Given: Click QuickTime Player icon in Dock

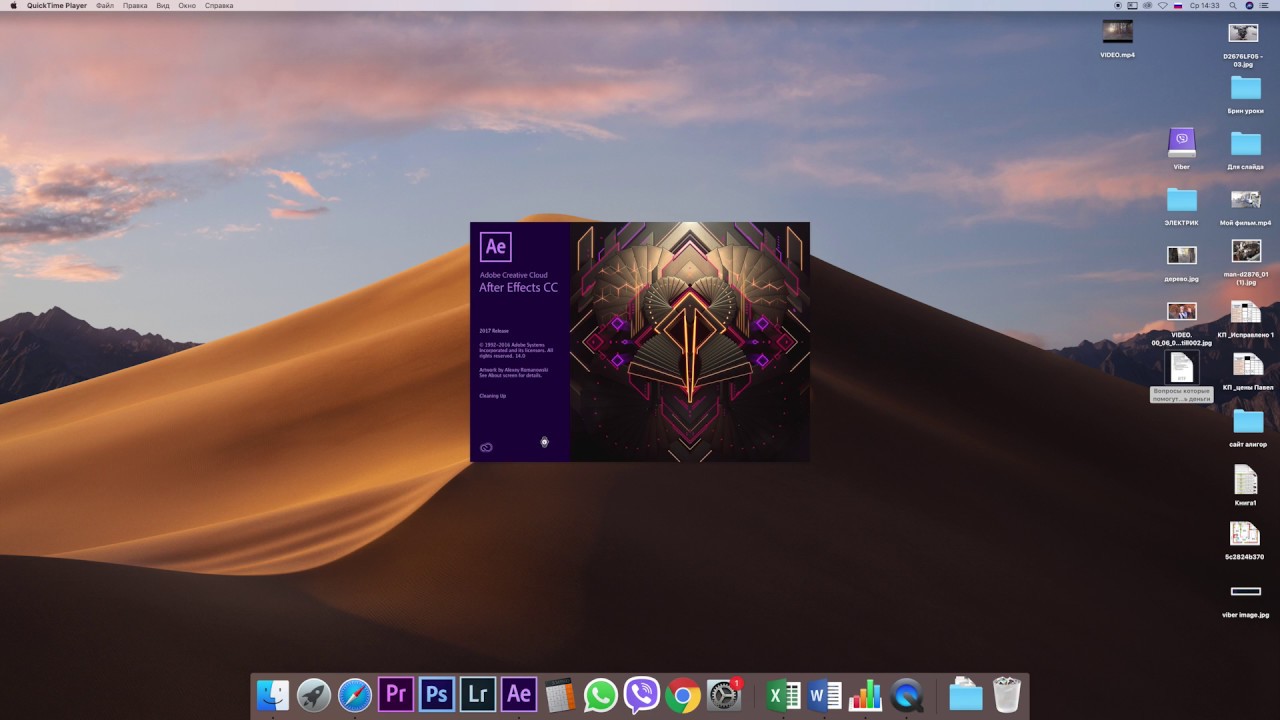Looking at the screenshot, I should pyautogui.click(x=906, y=695).
